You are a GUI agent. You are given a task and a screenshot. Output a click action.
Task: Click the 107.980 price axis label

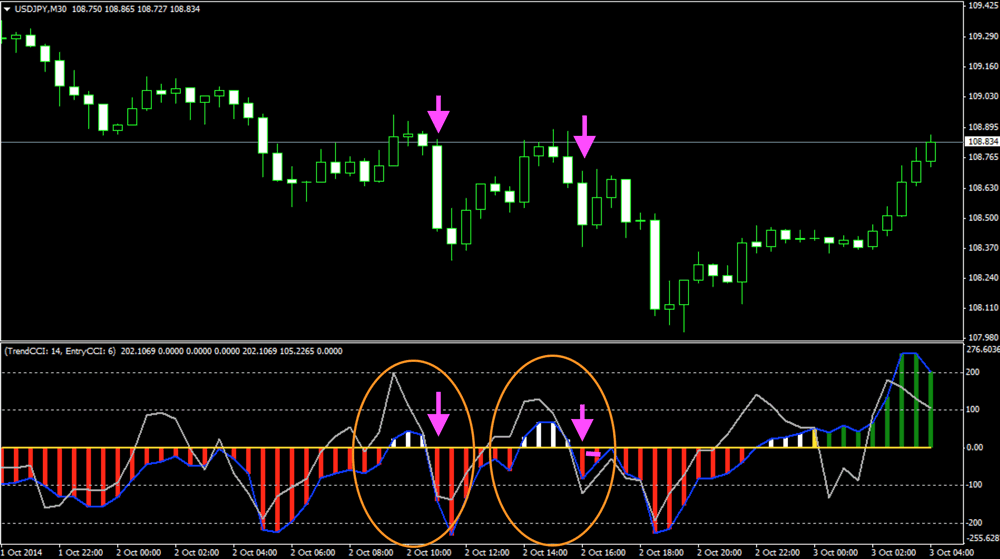(x=983, y=338)
